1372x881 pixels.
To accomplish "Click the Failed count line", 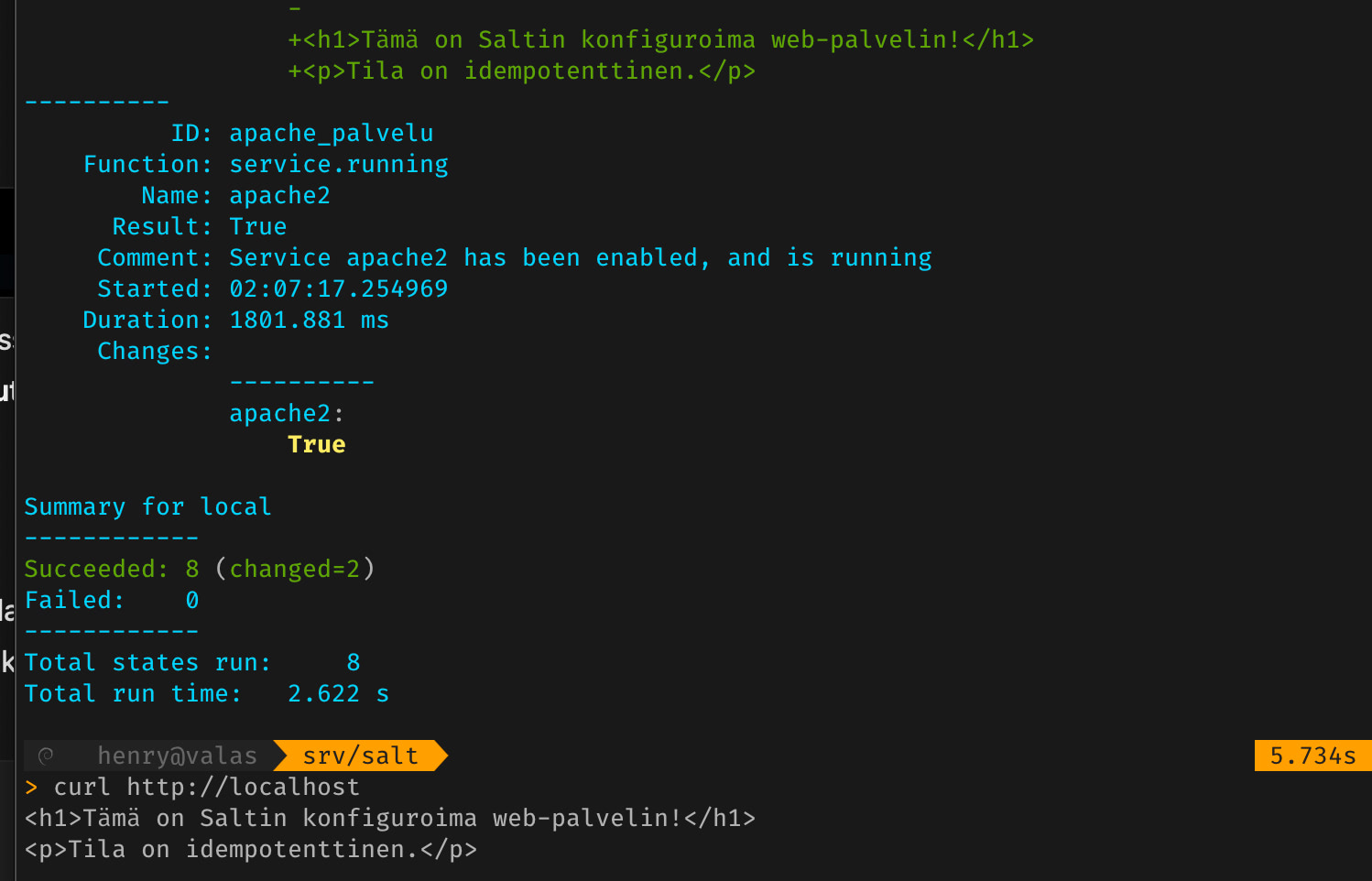I will (x=111, y=600).
